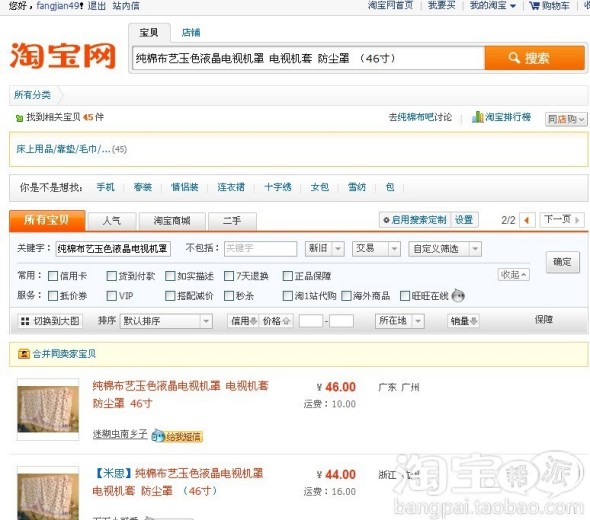Switch to the 店铺 search tab
This screenshot has width=590, height=520.
(191, 33)
